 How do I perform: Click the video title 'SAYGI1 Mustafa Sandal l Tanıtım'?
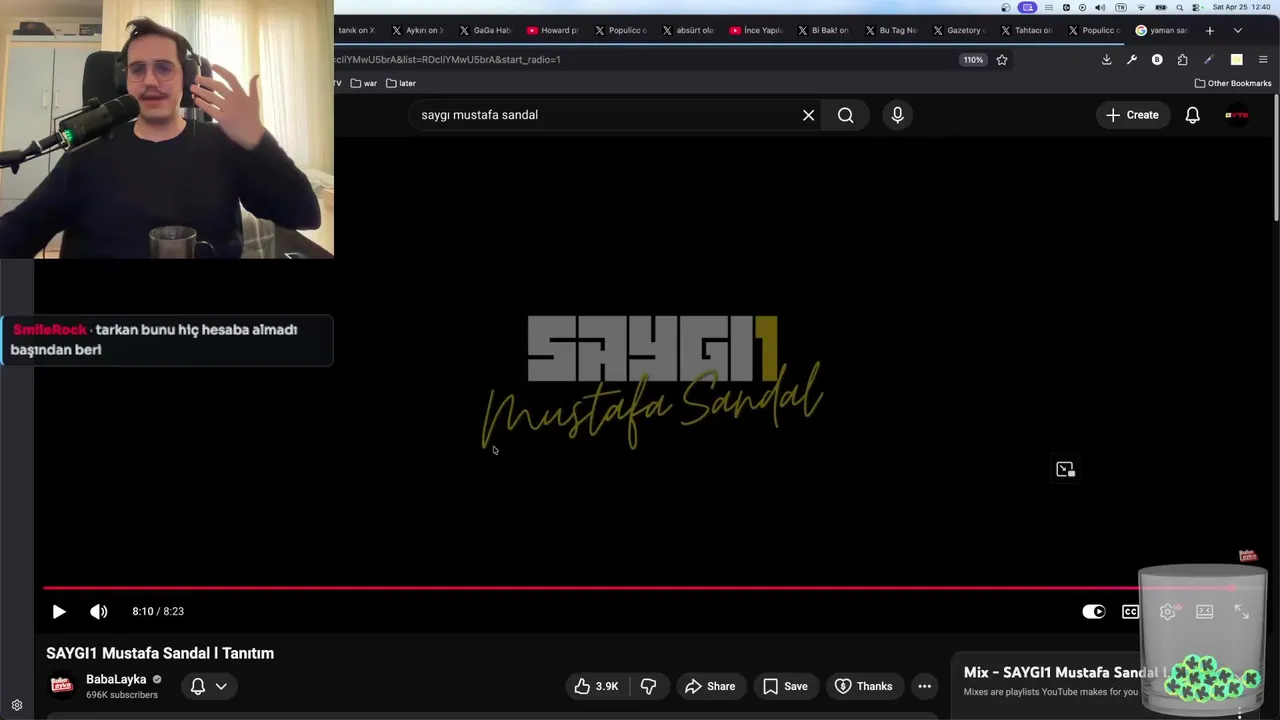160,653
